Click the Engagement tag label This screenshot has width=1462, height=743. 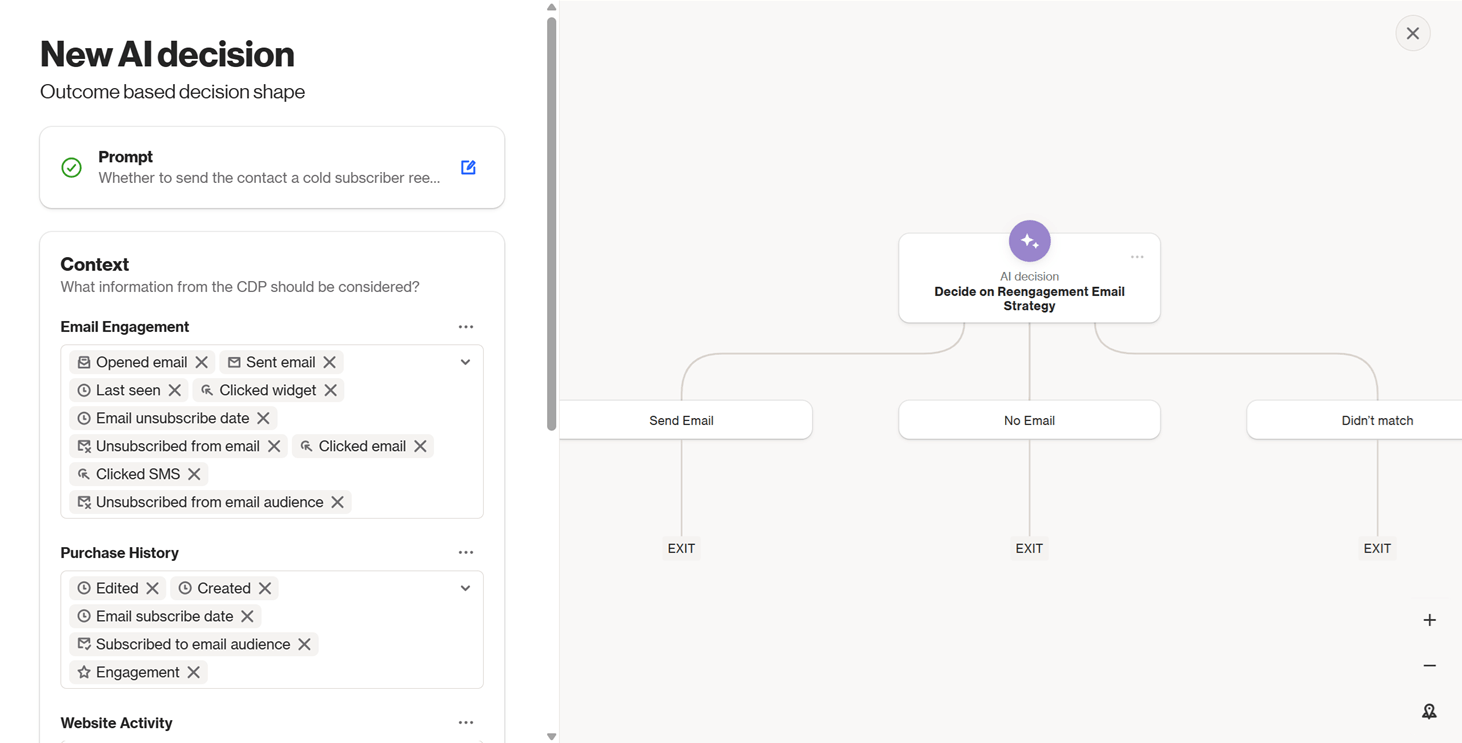coord(138,672)
